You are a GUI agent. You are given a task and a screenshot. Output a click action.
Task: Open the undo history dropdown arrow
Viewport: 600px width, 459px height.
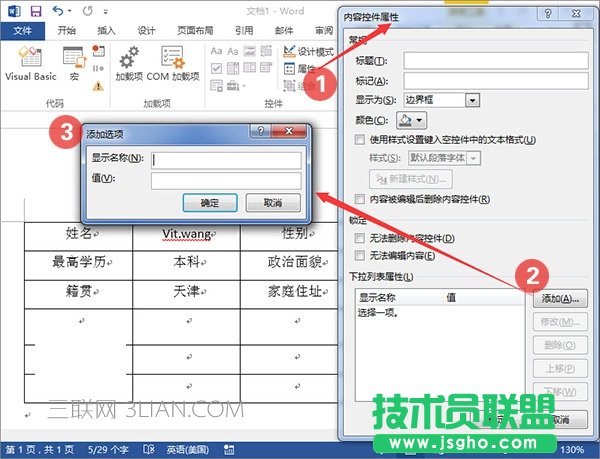(70, 11)
